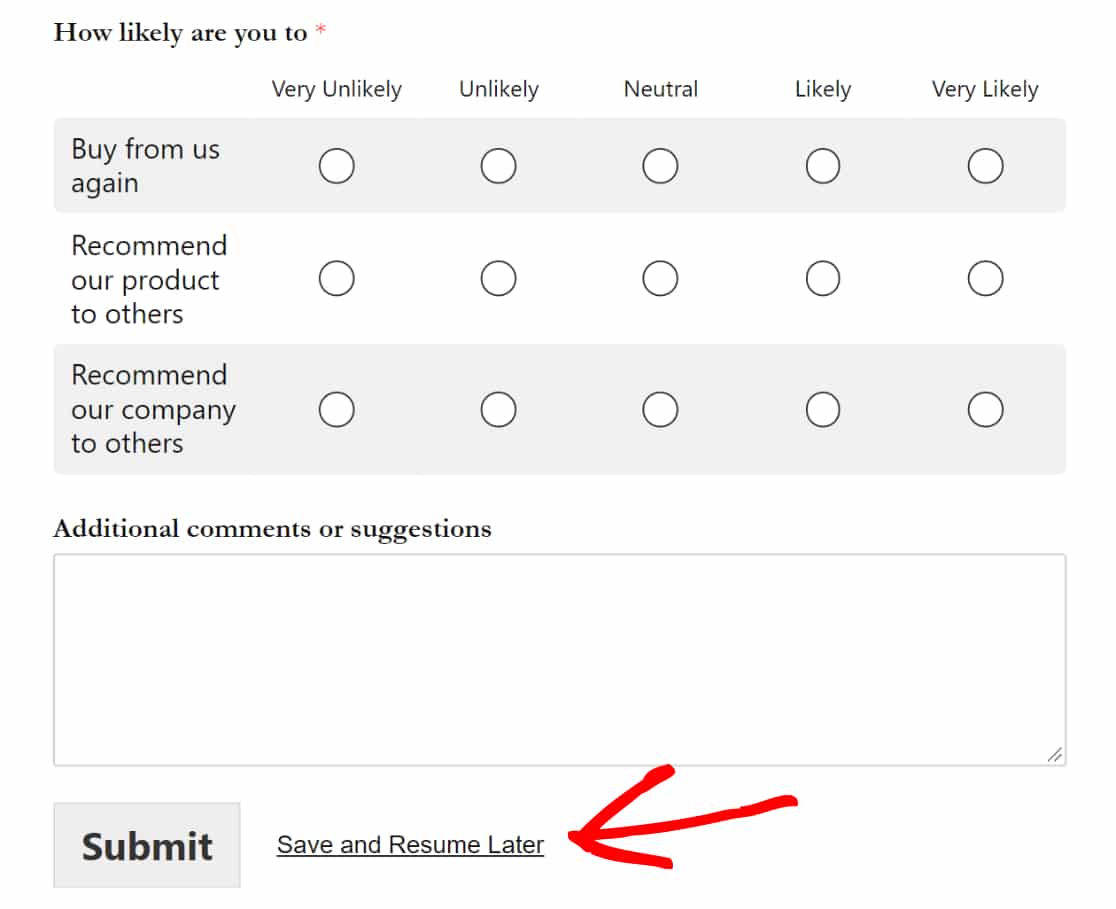Select Unlikely for Buy from us again

click(x=498, y=166)
